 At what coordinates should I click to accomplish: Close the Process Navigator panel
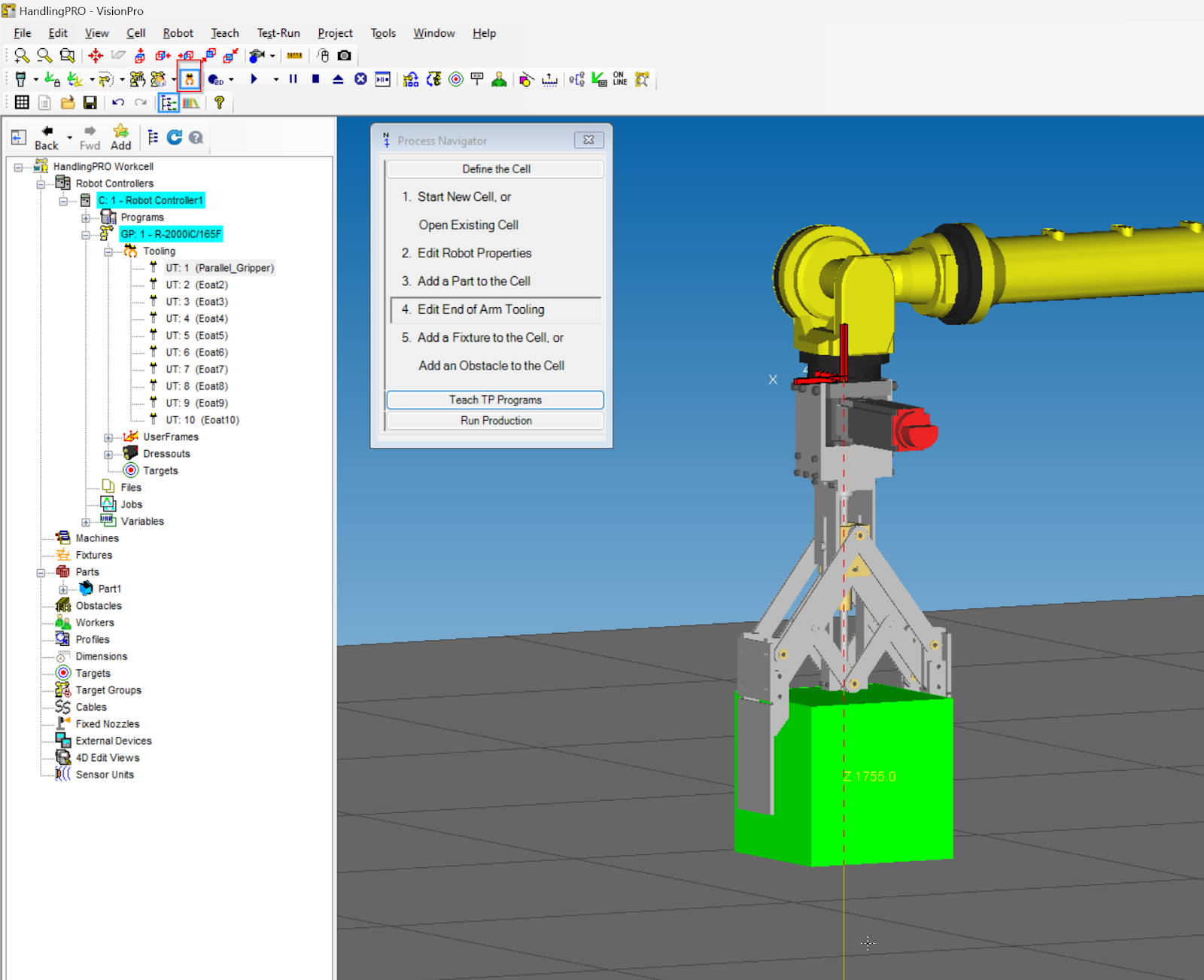coord(588,140)
